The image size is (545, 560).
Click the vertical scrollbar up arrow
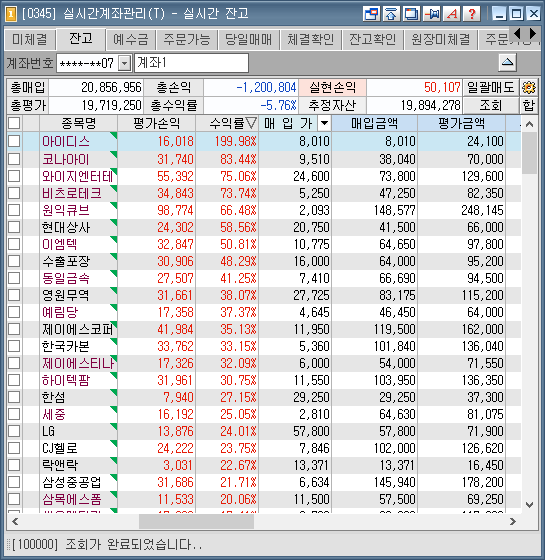pyautogui.click(x=529, y=124)
